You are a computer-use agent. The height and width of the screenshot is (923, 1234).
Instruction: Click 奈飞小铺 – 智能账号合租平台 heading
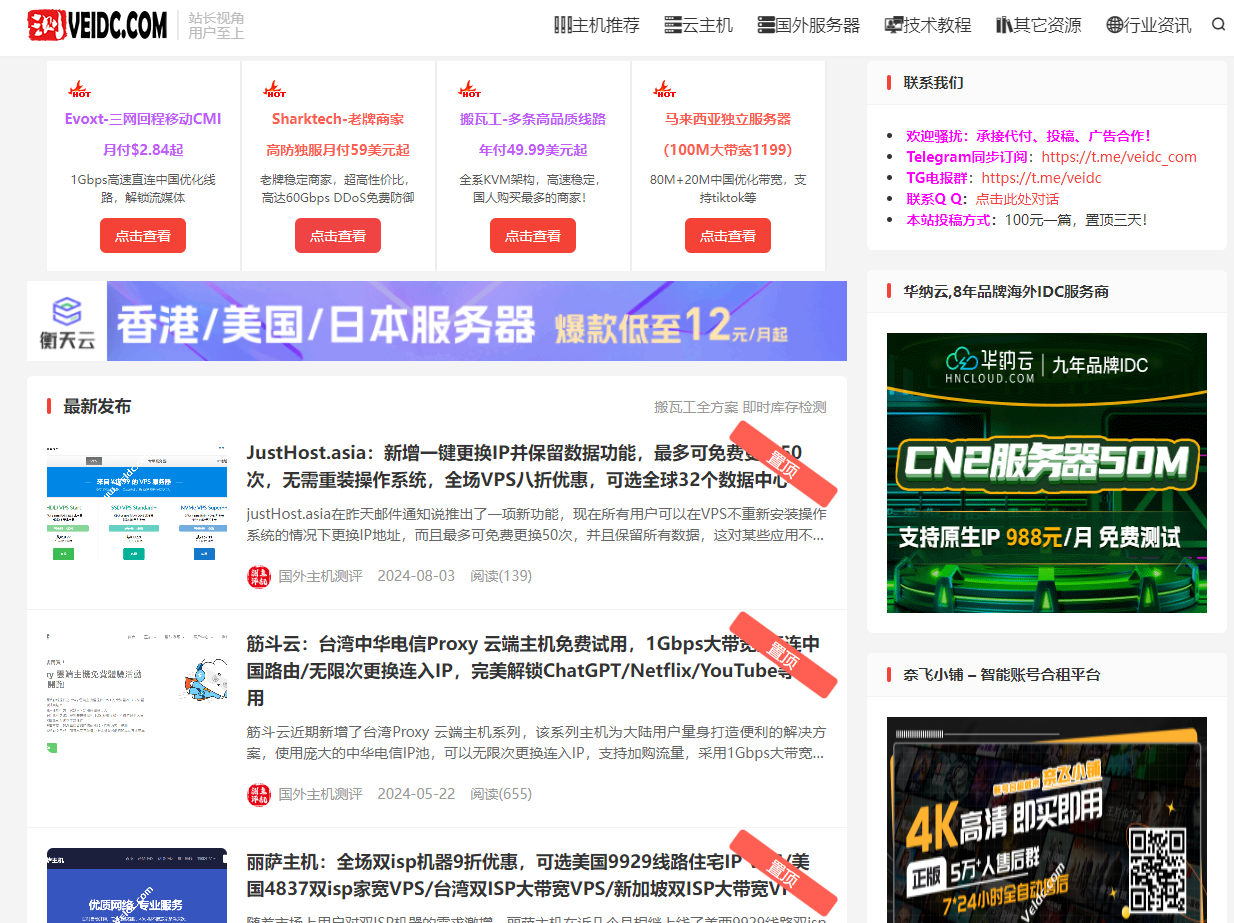[x=1002, y=675]
